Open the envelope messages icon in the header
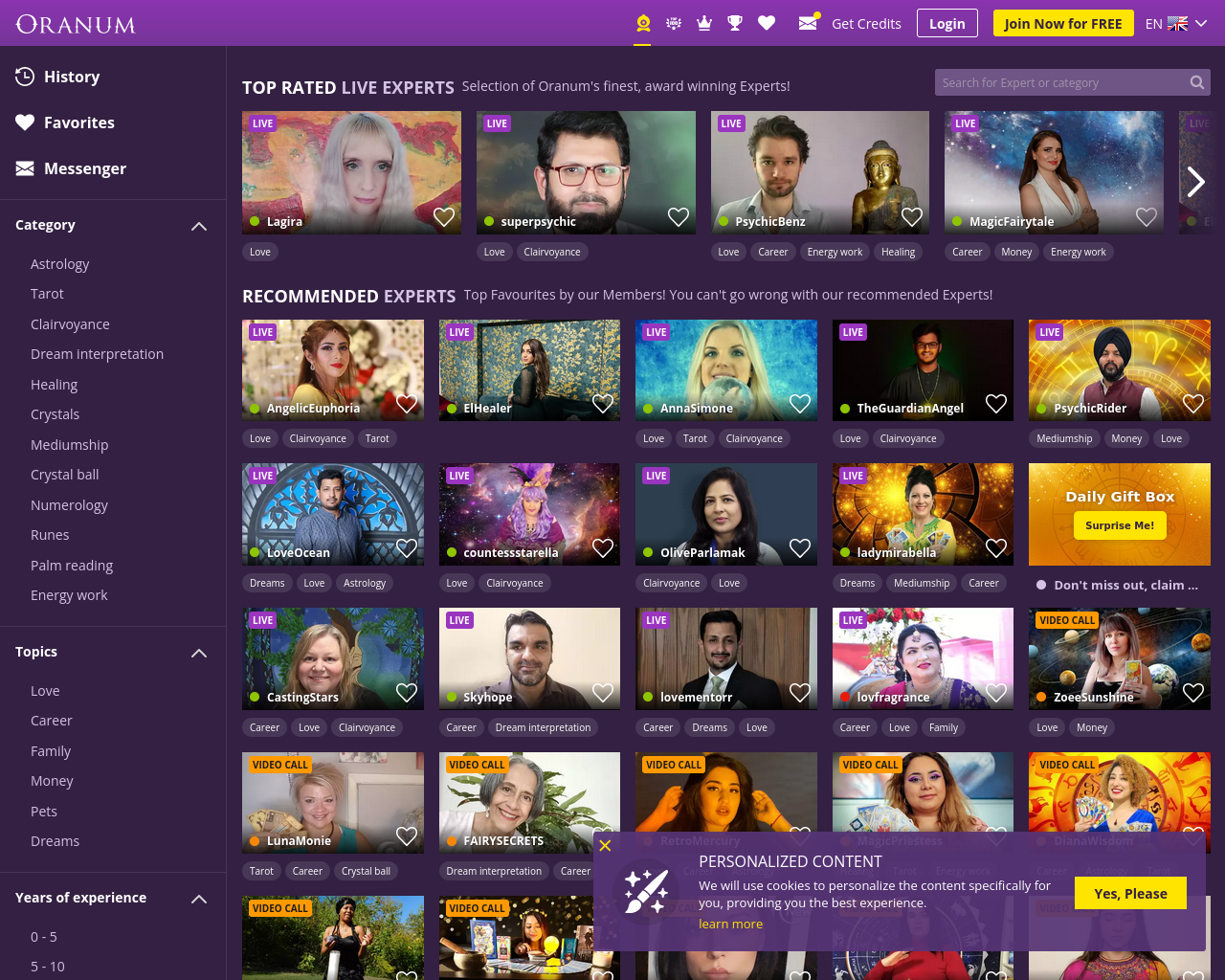Viewport: 1225px width, 980px height. click(809, 22)
